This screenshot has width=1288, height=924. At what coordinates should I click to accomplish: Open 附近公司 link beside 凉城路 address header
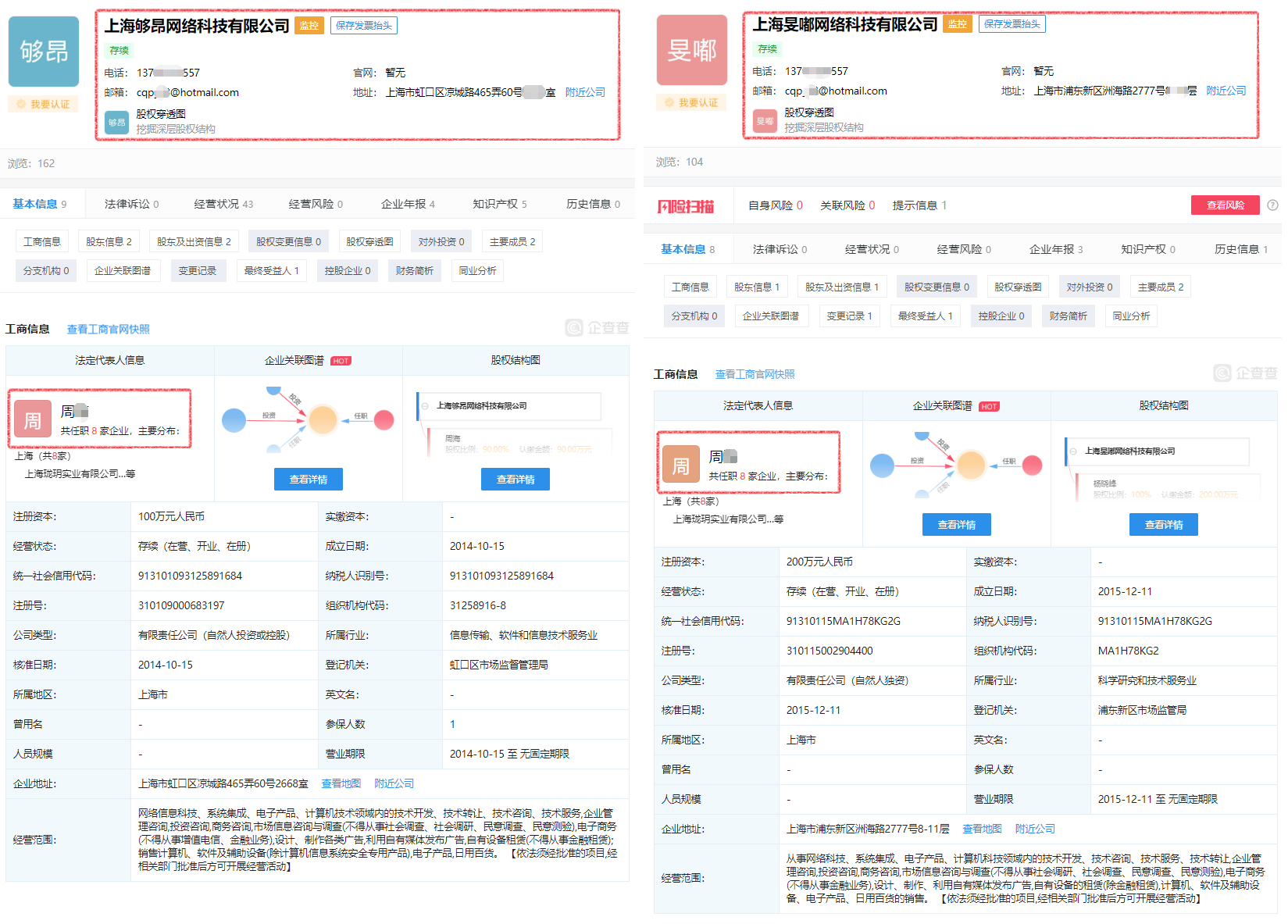pyautogui.click(x=585, y=92)
